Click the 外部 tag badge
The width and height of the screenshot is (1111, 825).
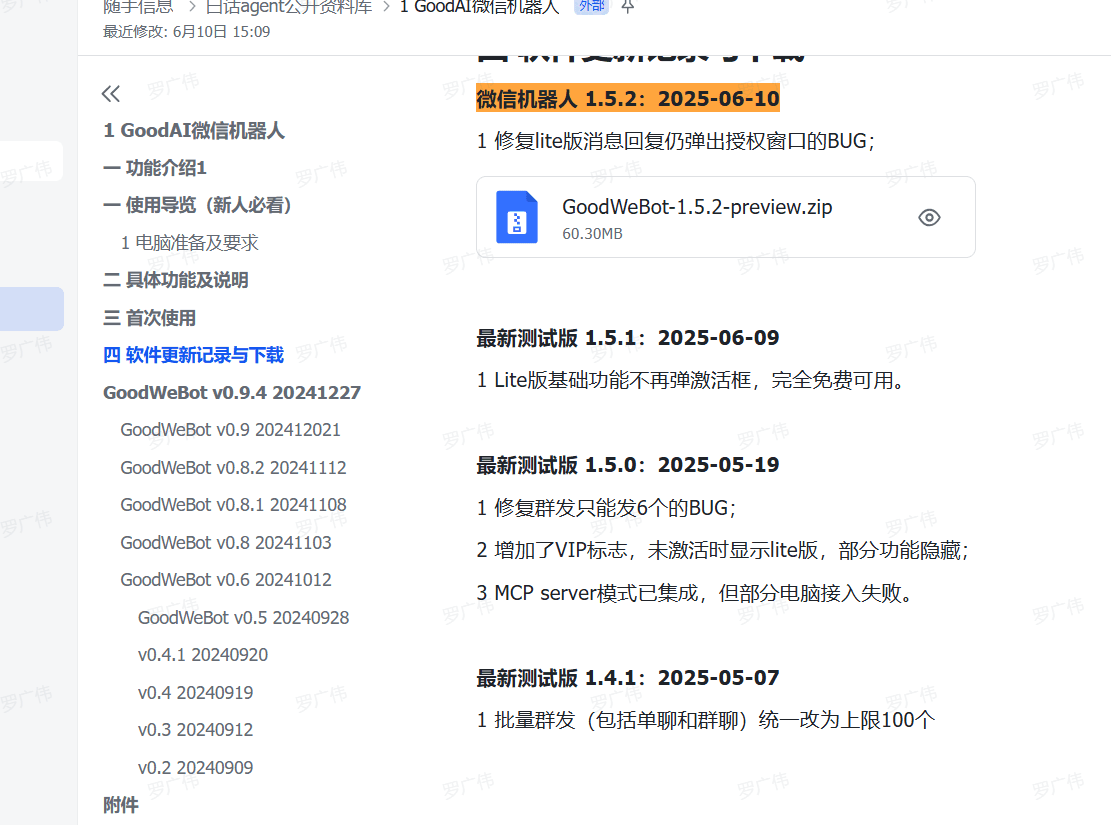pos(591,6)
